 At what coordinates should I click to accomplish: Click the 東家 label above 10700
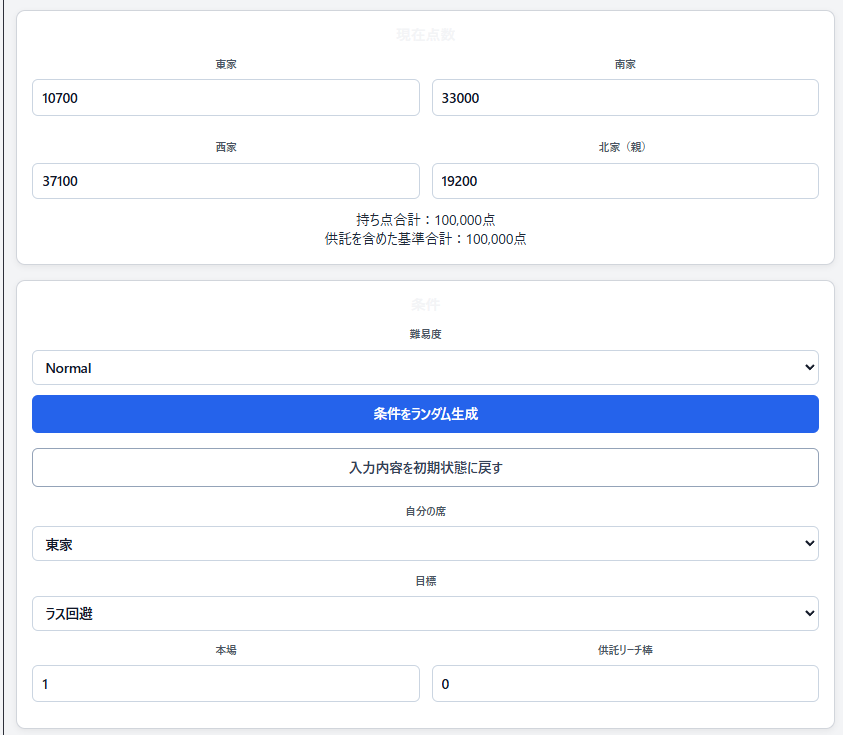pyautogui.click(x=226, y=65)
